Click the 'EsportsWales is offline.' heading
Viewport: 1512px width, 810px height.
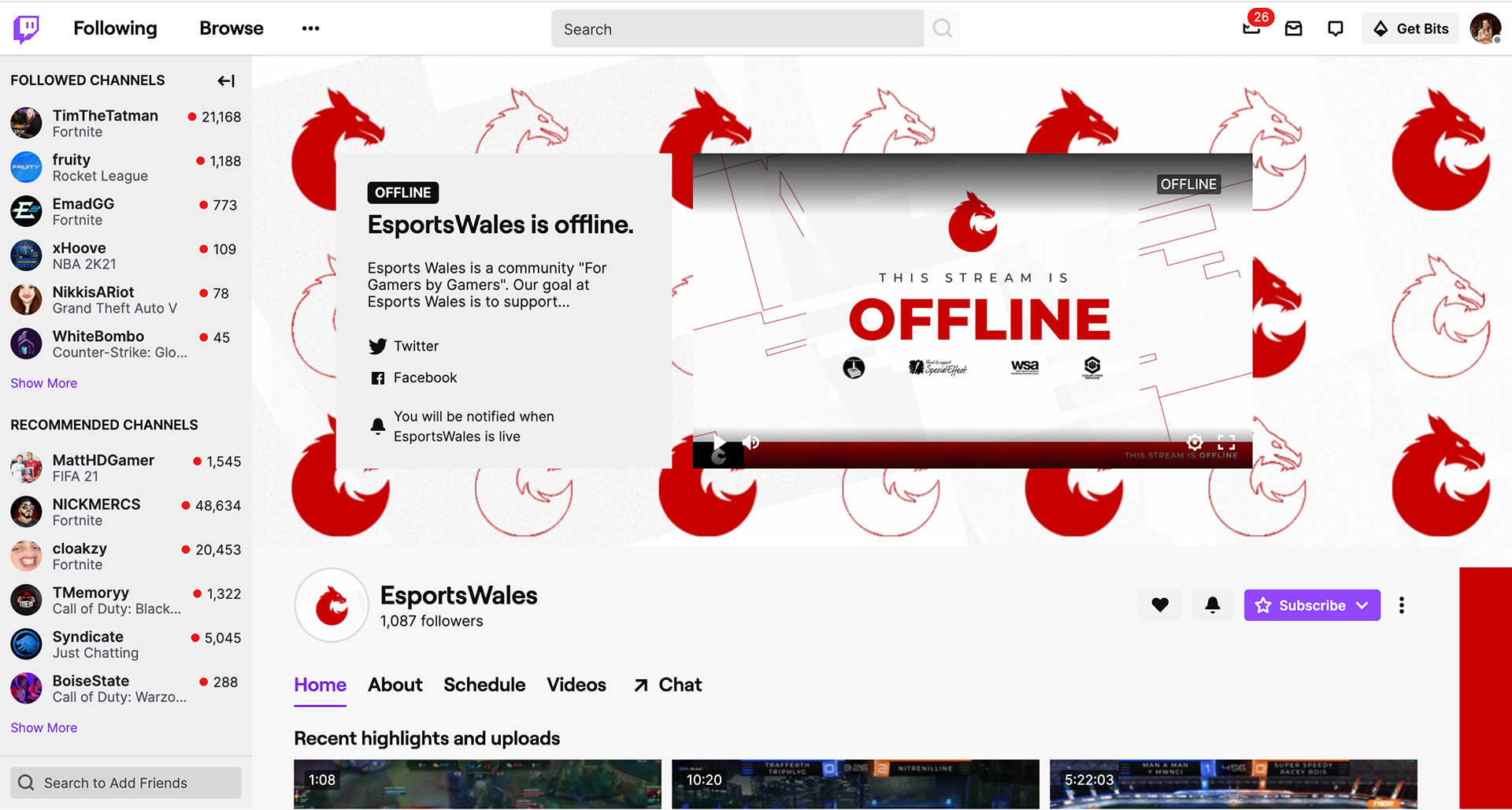coord(501,225)
